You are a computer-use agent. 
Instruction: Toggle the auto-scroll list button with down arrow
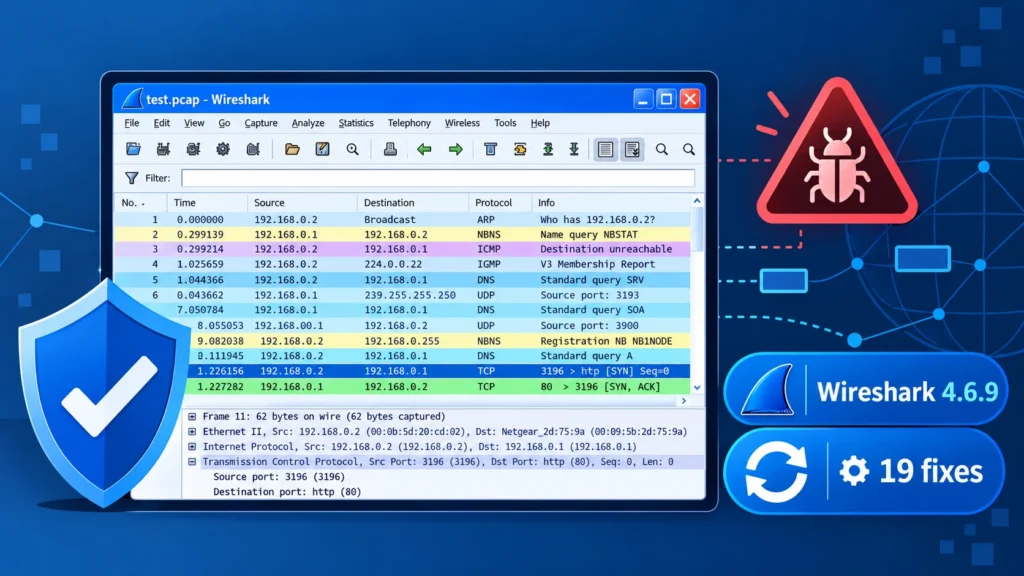[x=632, y=149]
